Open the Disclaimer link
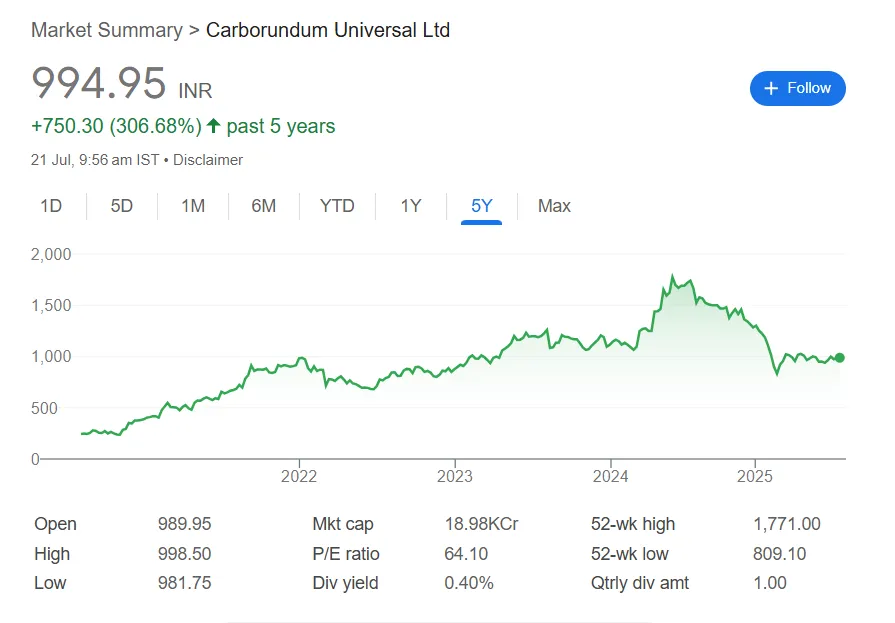 [208, 160]
